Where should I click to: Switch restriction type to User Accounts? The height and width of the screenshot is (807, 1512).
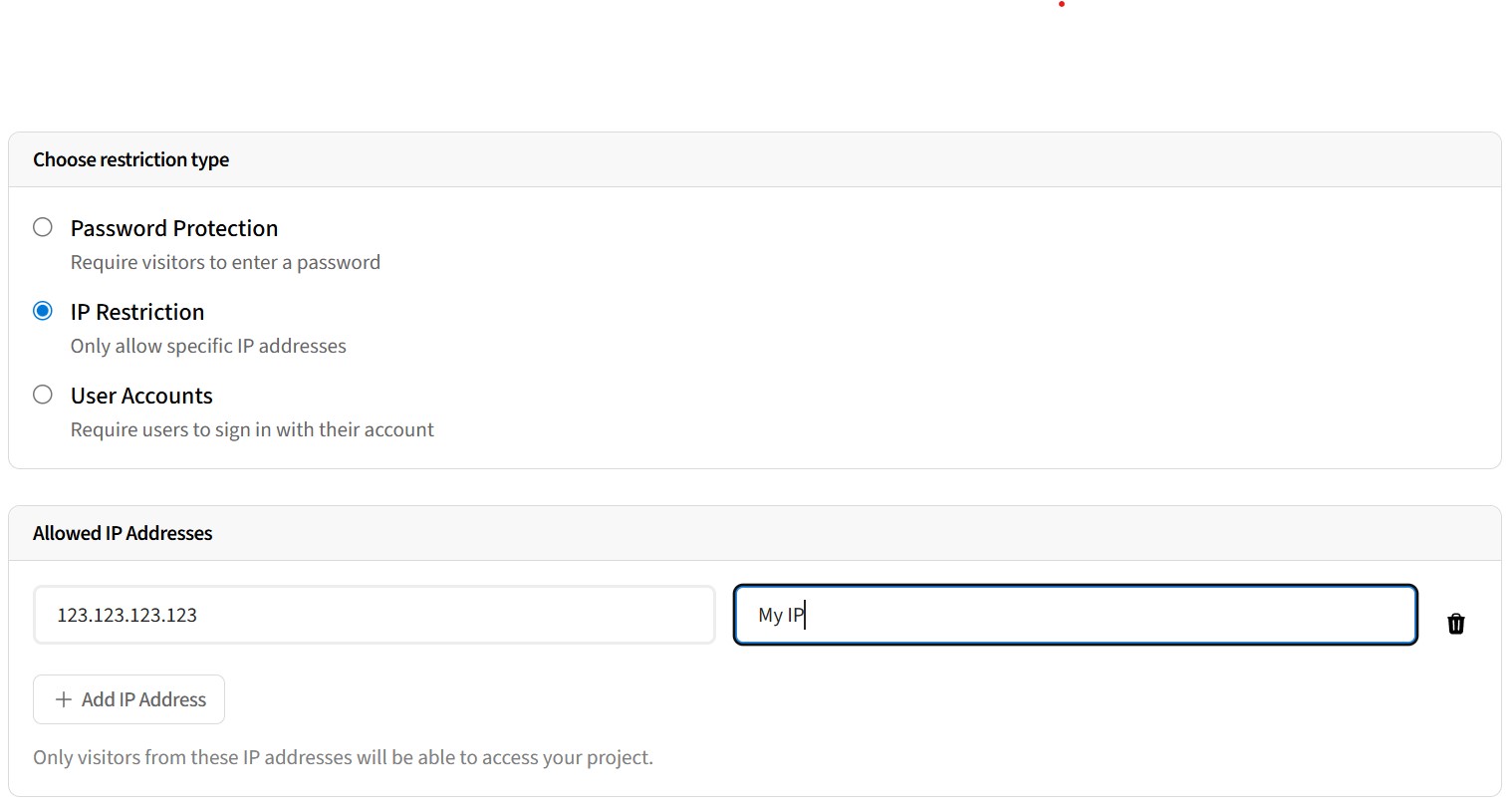click(43, 394)
